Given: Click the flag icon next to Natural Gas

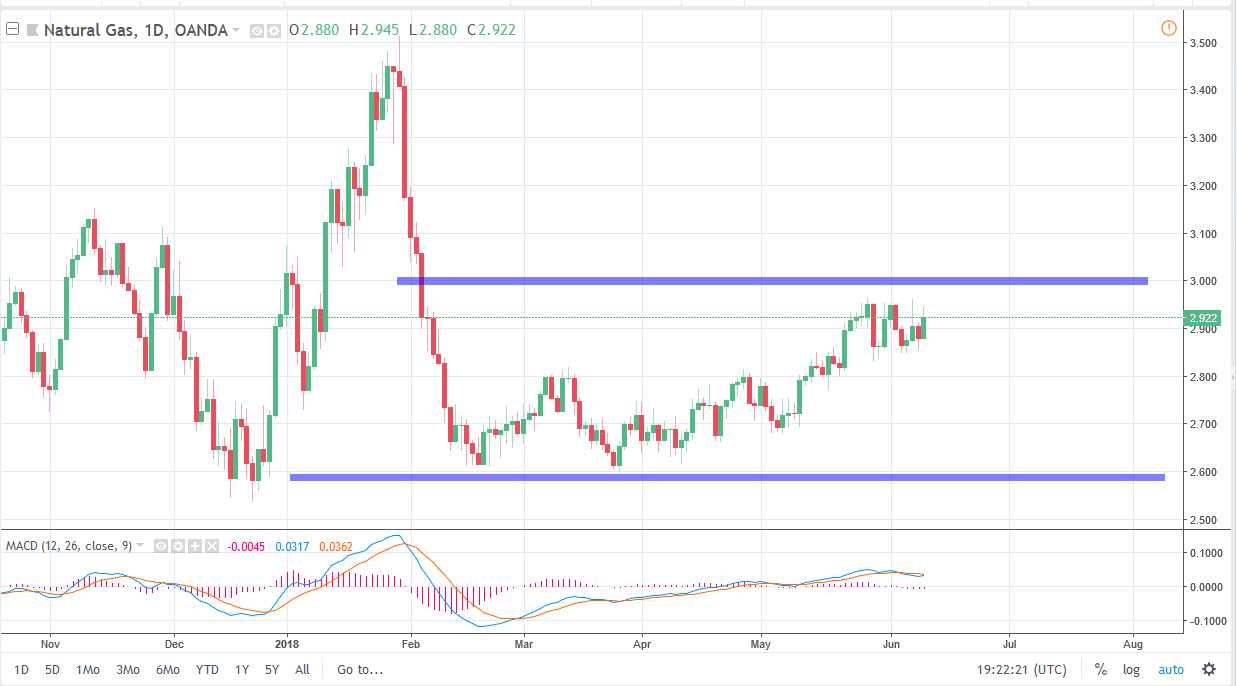Looking at the screenshot, I should pyautogui.click(x=32, y=30).
